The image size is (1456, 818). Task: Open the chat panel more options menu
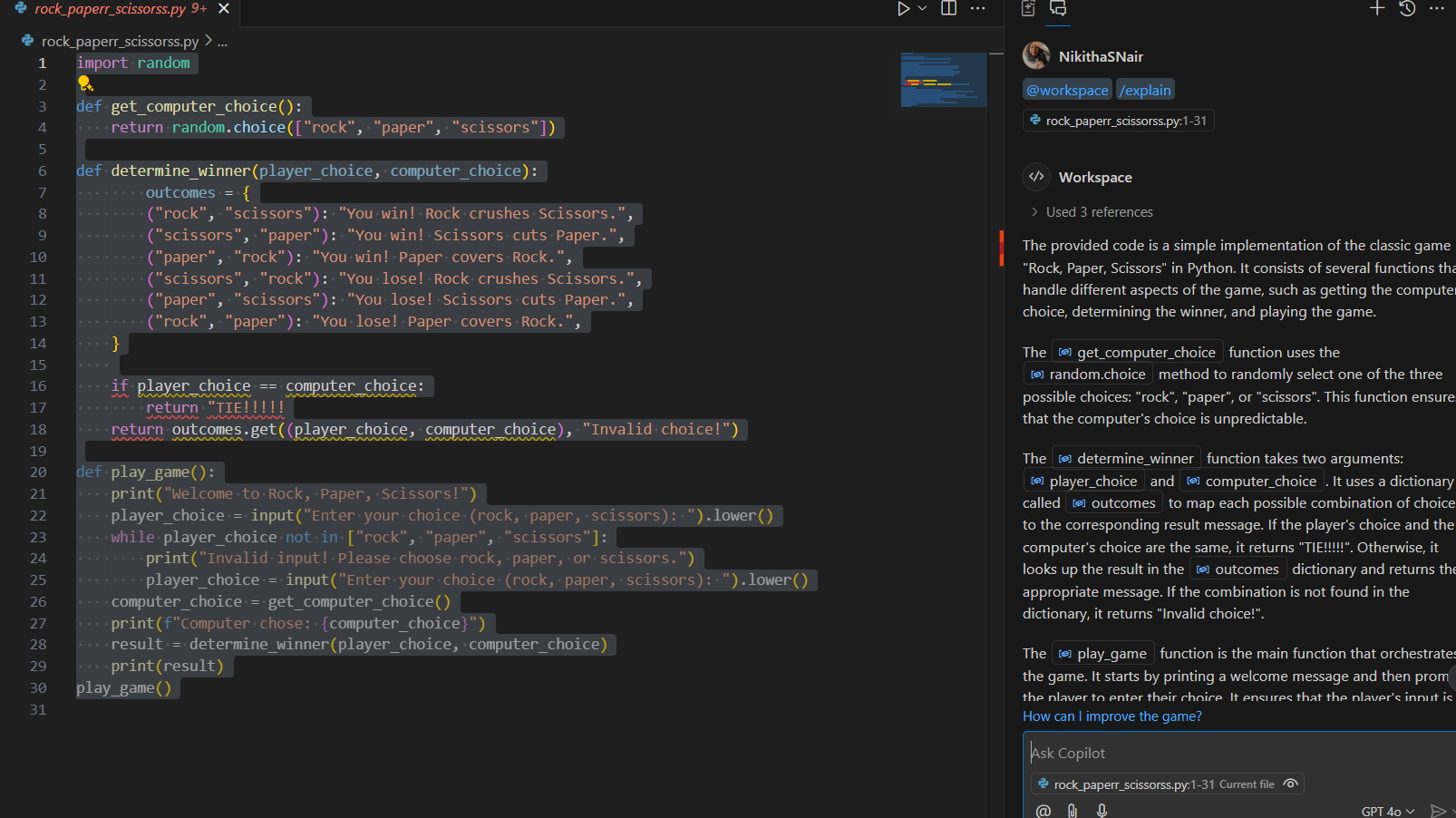point(1437,8)
